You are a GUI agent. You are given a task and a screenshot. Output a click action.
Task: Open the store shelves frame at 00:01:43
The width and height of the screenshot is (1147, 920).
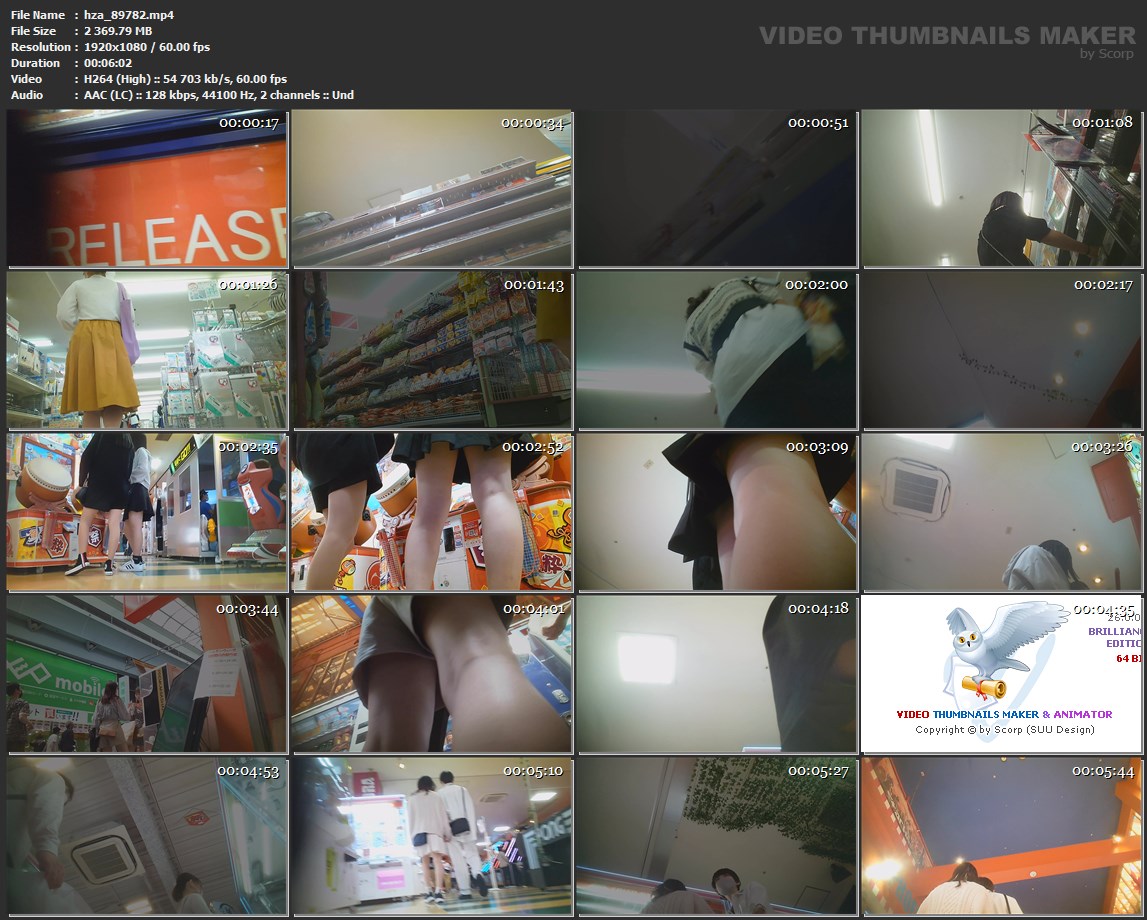tap(432, 350)
